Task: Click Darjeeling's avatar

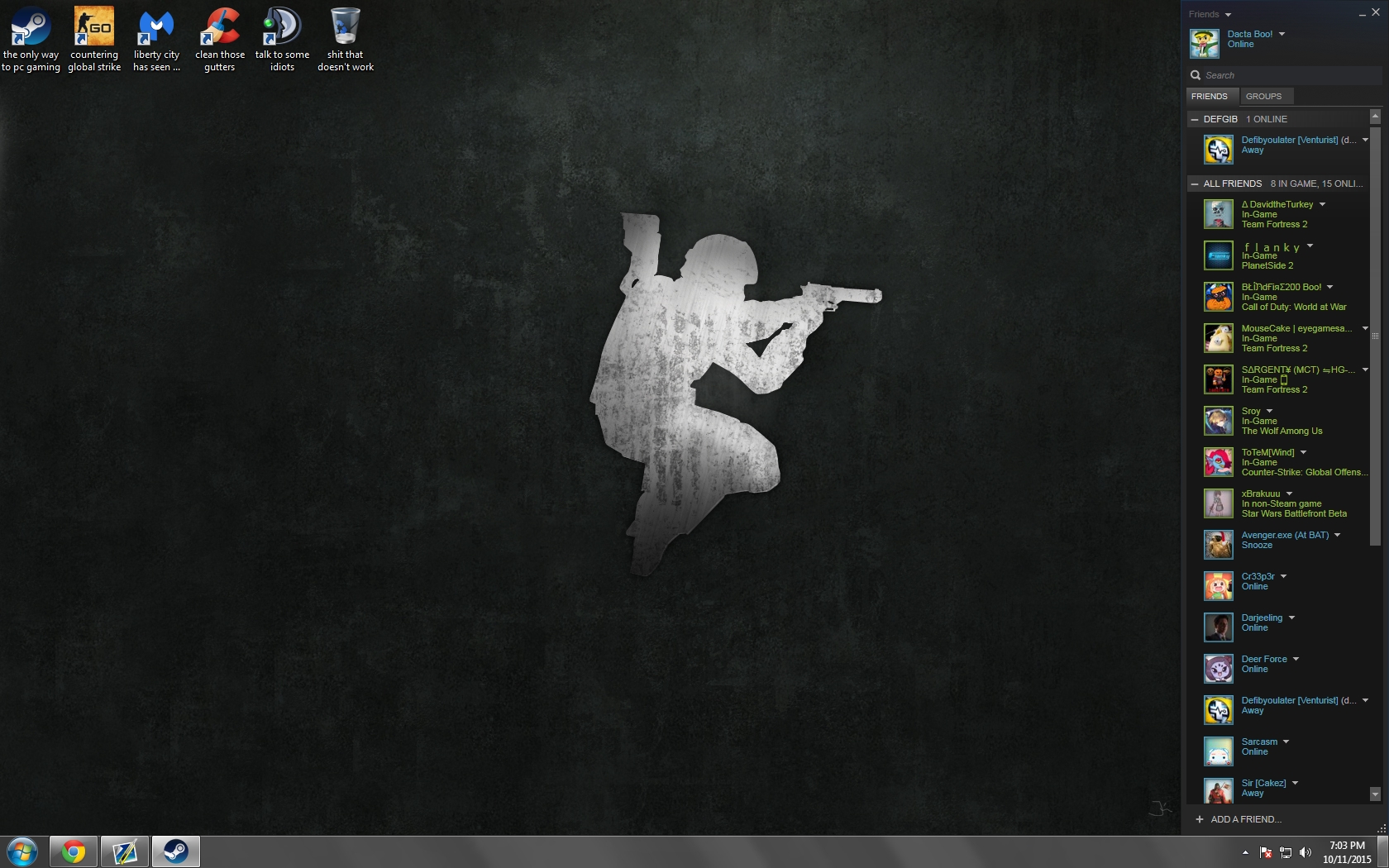Action: 1219,627
